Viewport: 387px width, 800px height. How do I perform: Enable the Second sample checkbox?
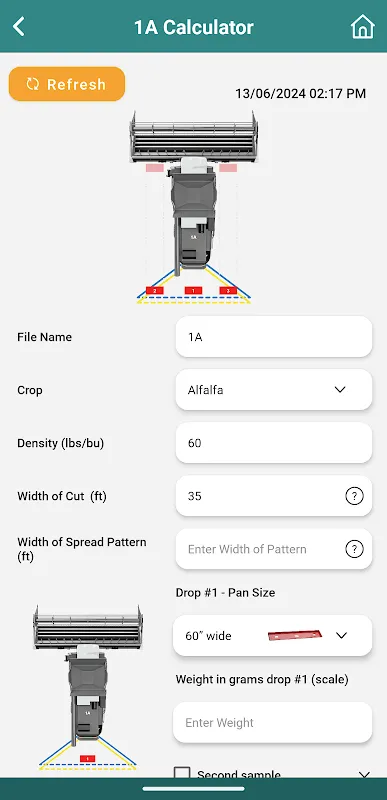(x=182, y=773)
